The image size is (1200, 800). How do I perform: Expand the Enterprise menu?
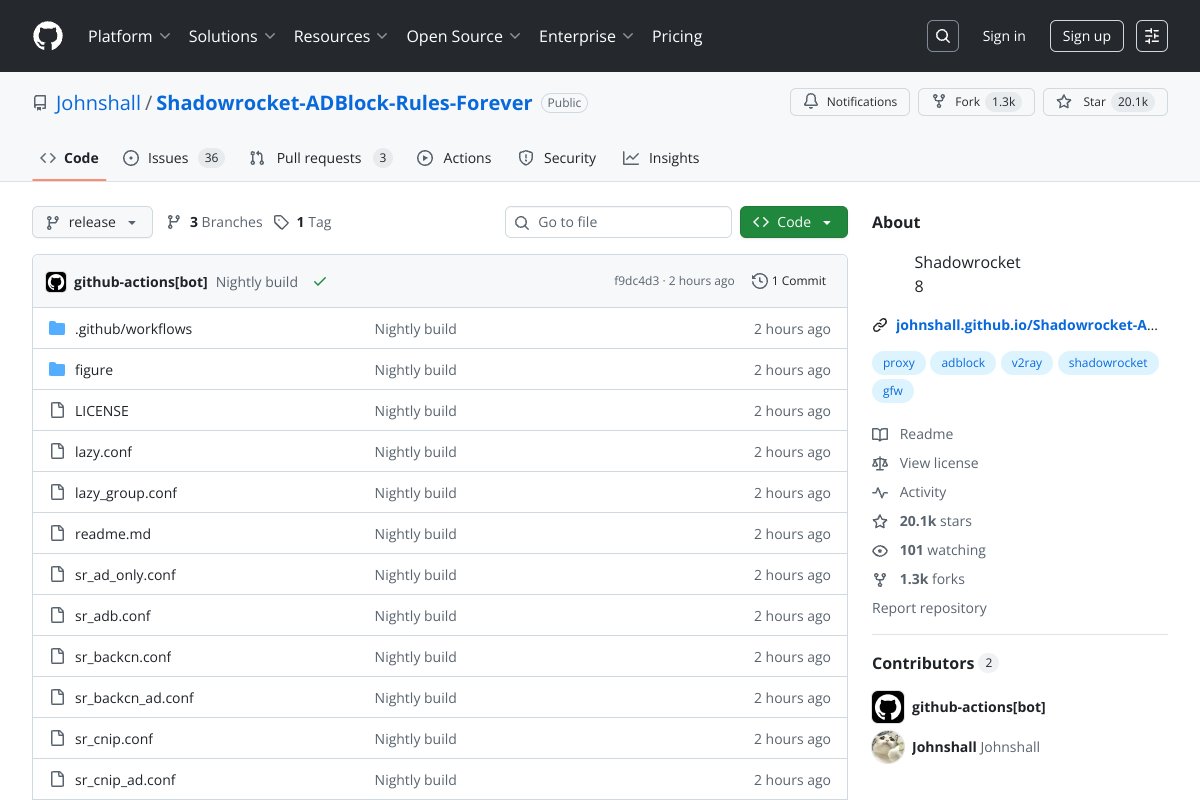coord(586,36)
